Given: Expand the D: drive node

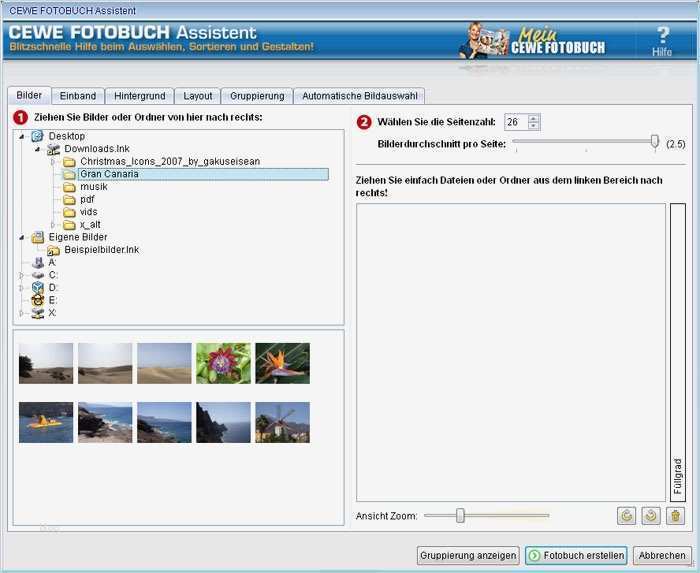Looking at the screenshot, I should tap(21, 288).
